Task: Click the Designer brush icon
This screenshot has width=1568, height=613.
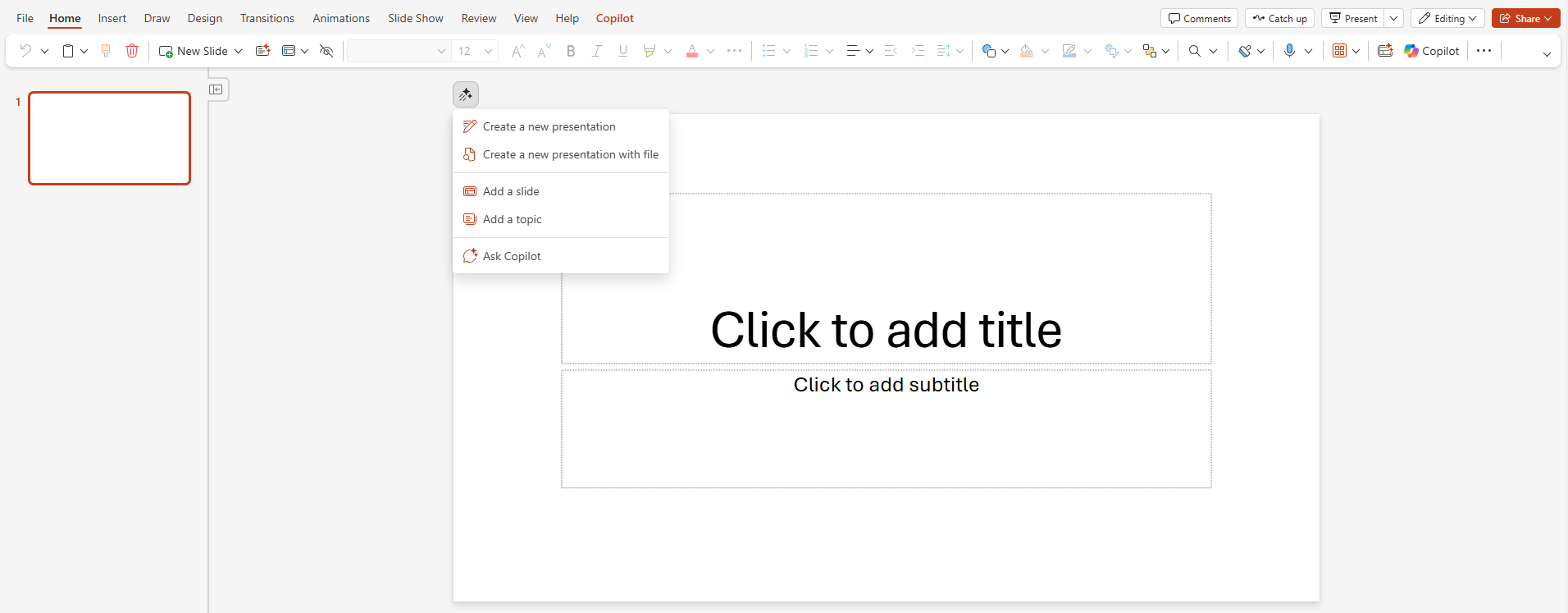Action: 1244,51
